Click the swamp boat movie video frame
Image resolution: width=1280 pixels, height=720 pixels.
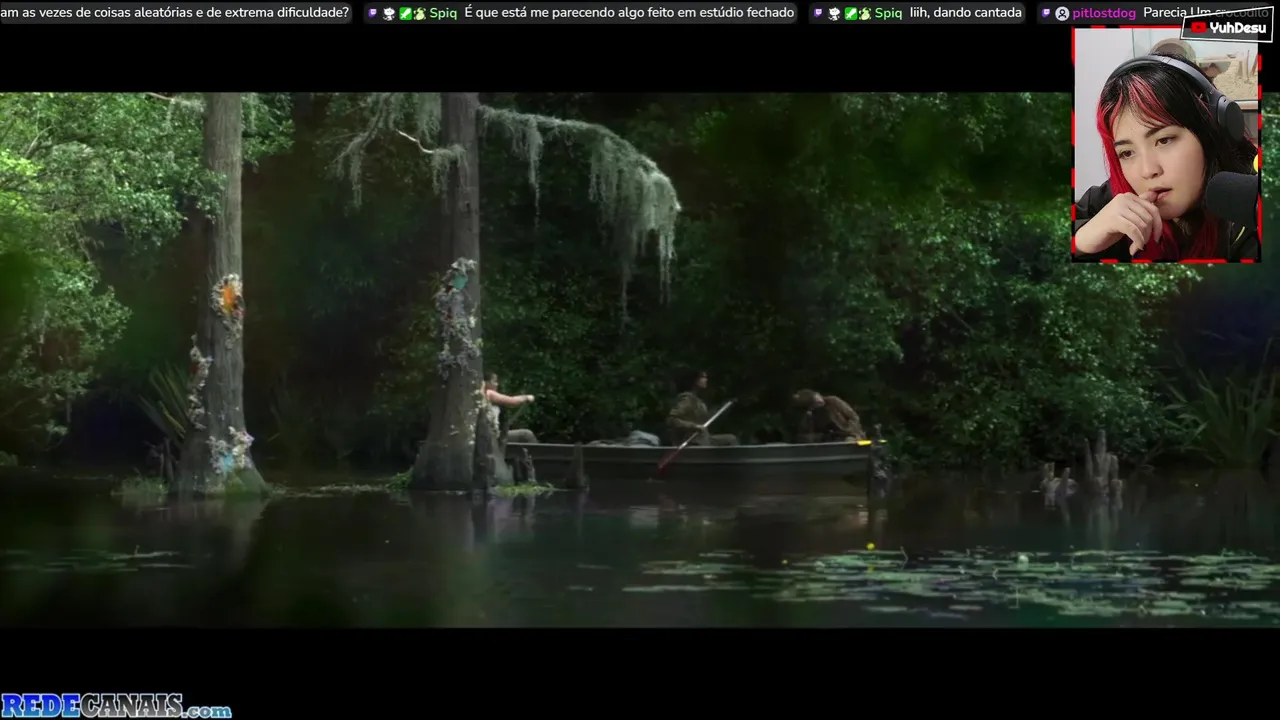coord(640,360)
